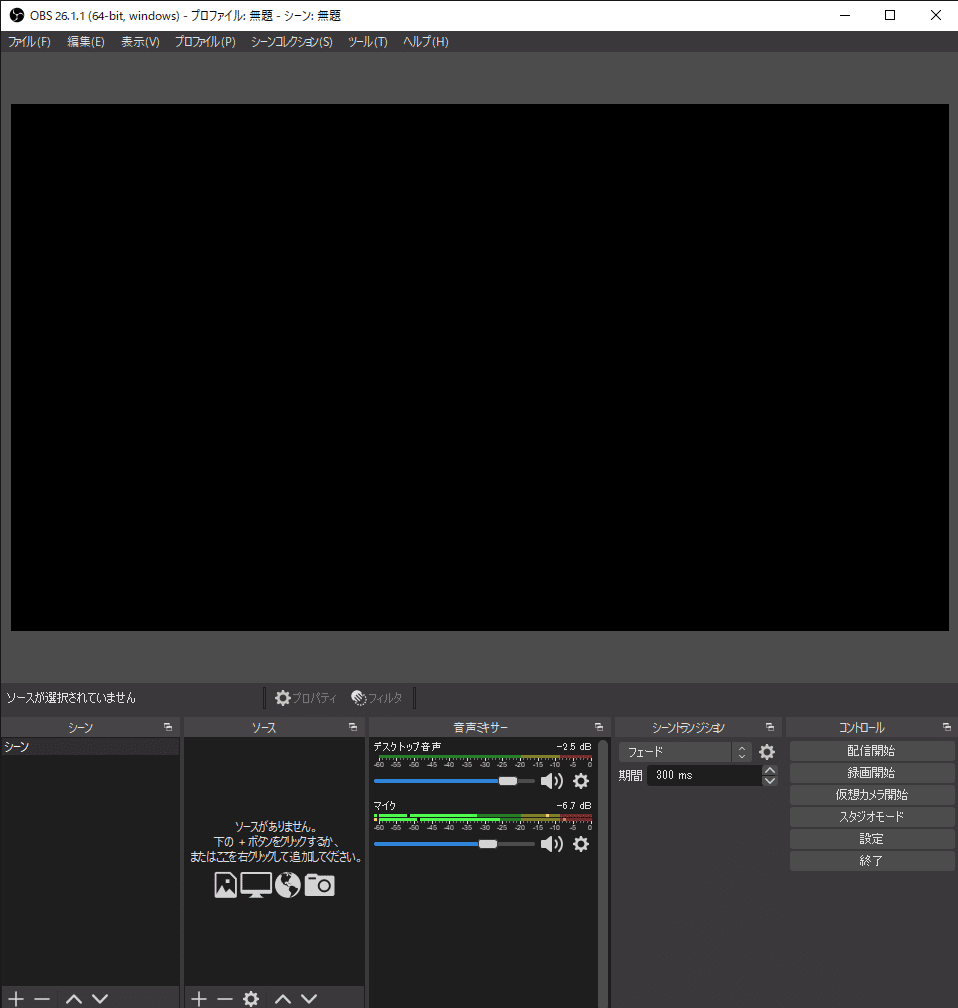Open properties for the selected source
The width and height of the screenshot is (958, 1008).
307,697
